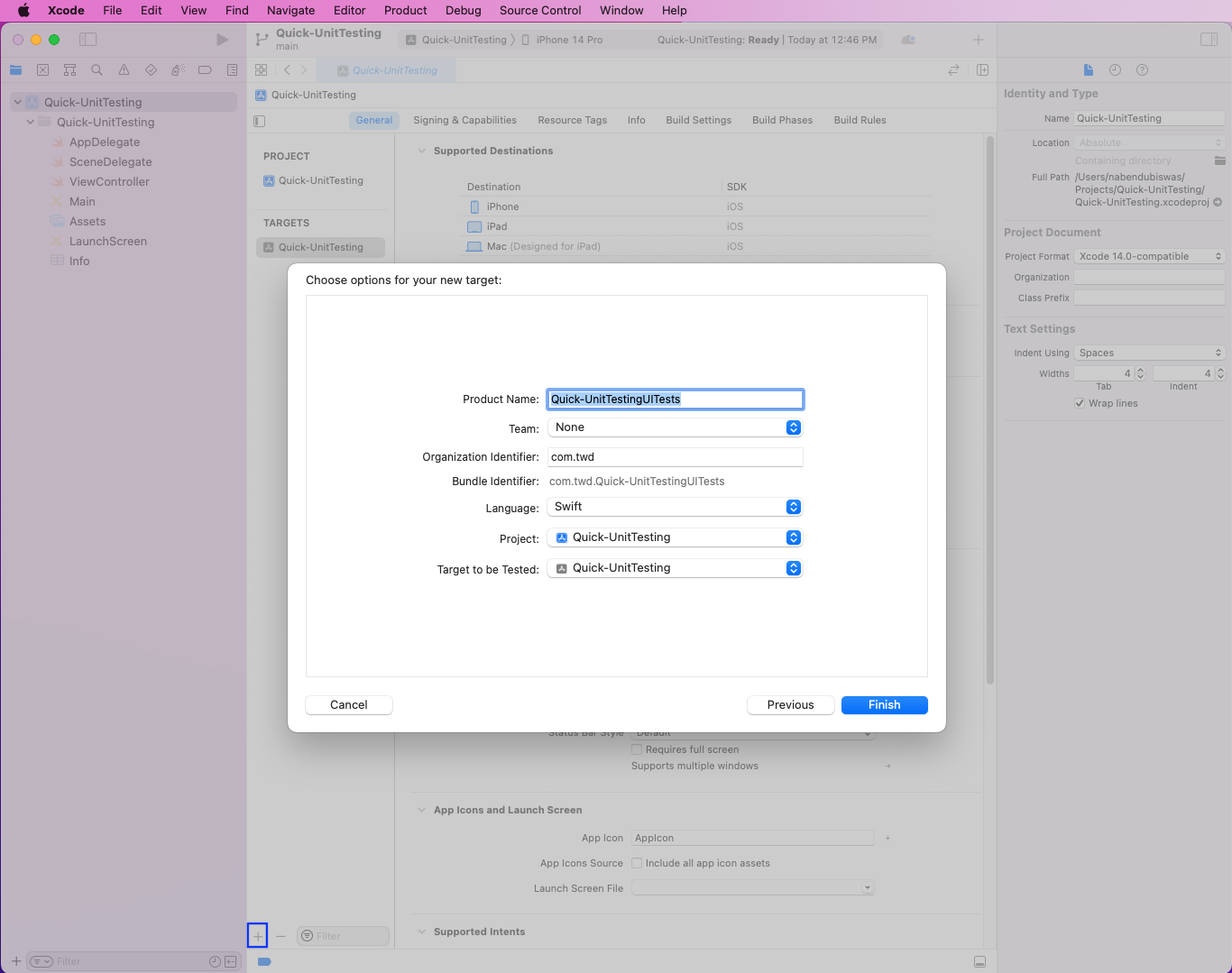Show the Project navigator folder icon
The height and width of the screenshot is (973, 1232).
tap(15, 70)
